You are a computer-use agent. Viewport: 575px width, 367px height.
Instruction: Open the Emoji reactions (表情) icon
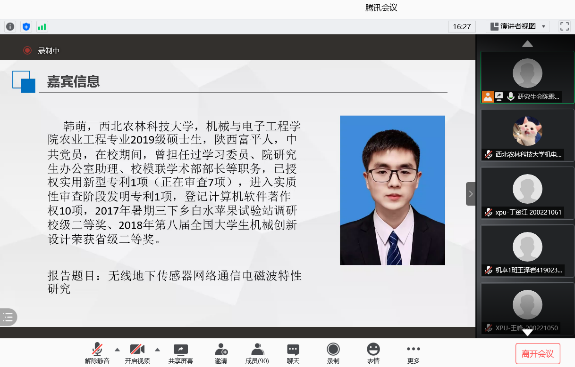(x=373, y=353)
